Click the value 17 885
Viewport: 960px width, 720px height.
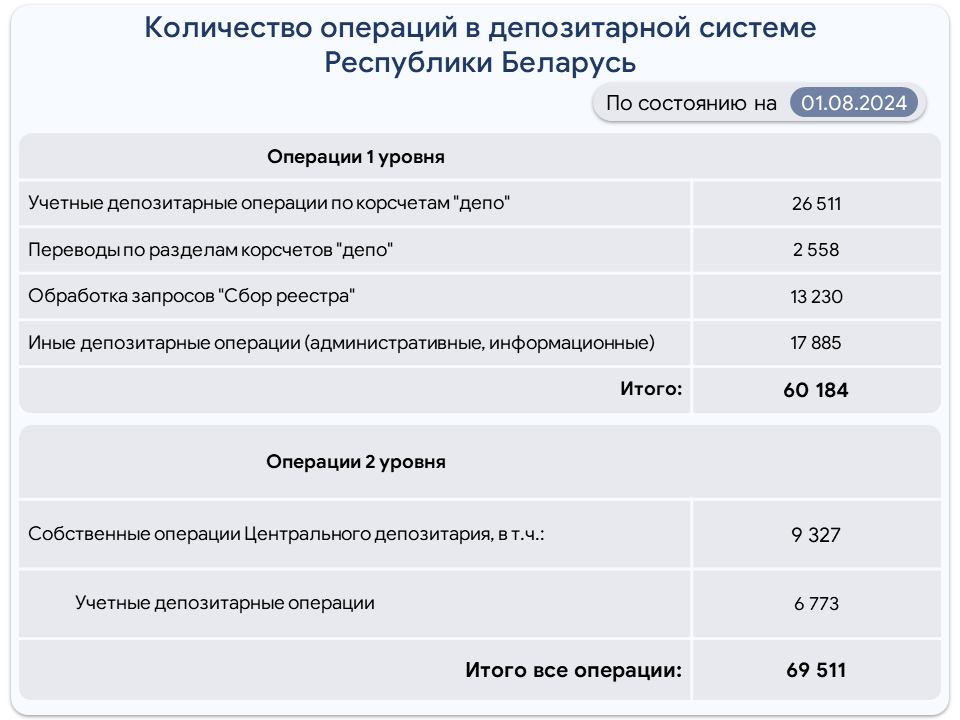816,343
